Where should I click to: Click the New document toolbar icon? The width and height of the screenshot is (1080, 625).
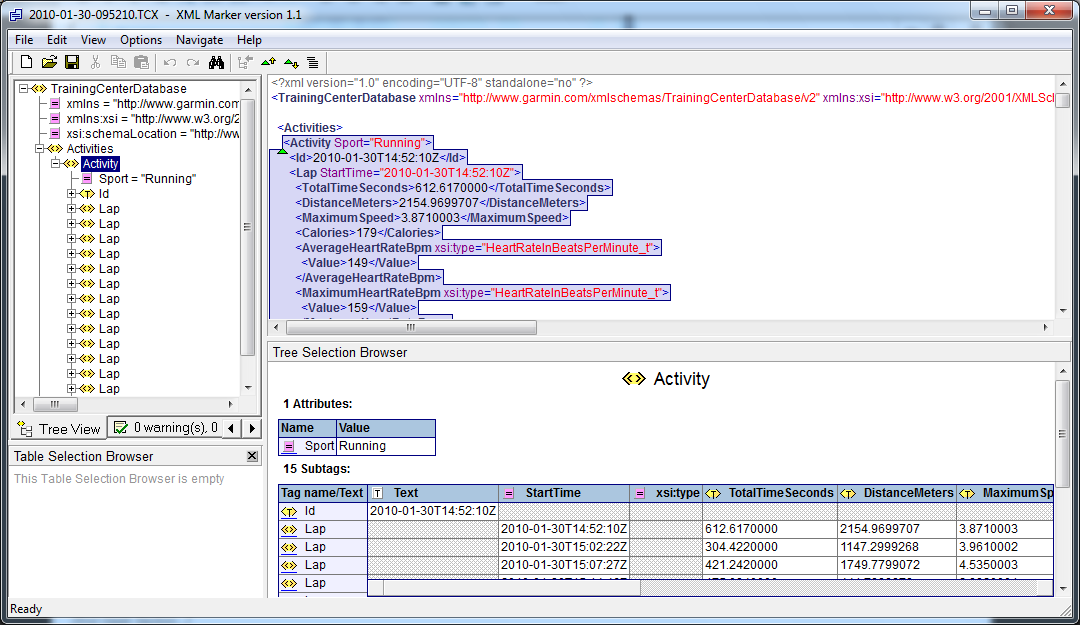pos(26,62)
